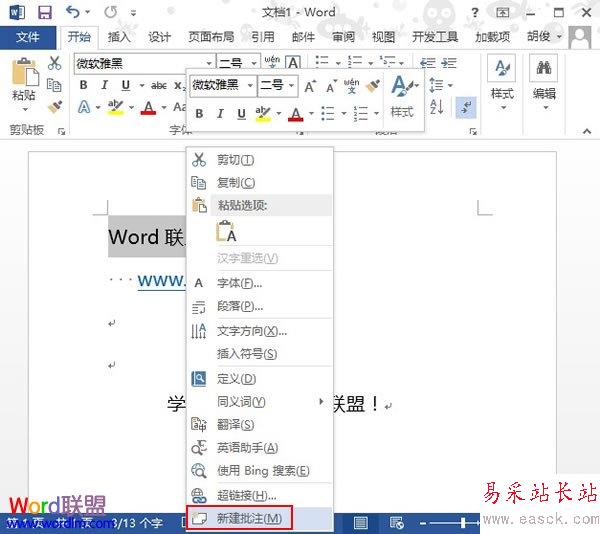
Task: Toggle bullets list in mini toolbar
Action: [x=328, y=114]
